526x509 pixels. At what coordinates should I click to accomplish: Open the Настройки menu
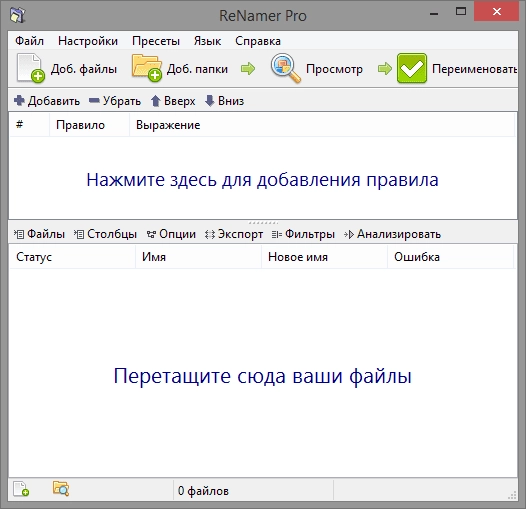(x=88, y=41)
